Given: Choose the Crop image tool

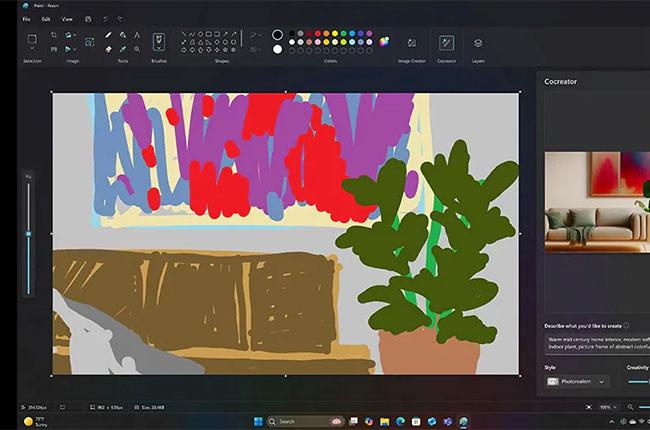Looking at the screenshot, I should (54, 35).
